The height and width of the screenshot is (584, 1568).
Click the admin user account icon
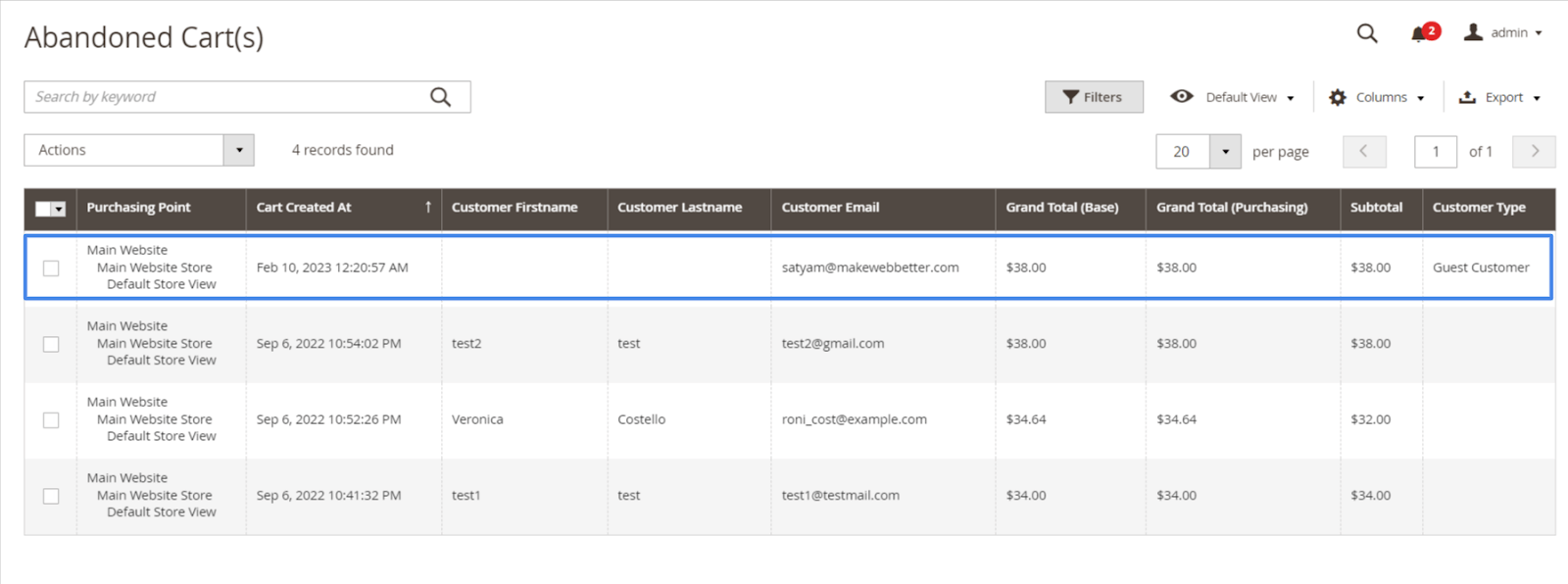tap(1472, 32)
